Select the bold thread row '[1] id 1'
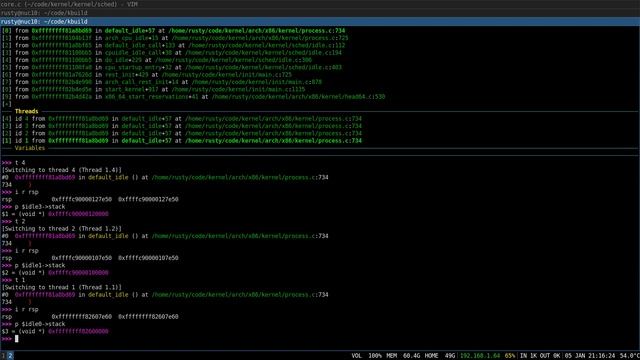Viewport: 640px width, 360px height. [x=182, y=141]
